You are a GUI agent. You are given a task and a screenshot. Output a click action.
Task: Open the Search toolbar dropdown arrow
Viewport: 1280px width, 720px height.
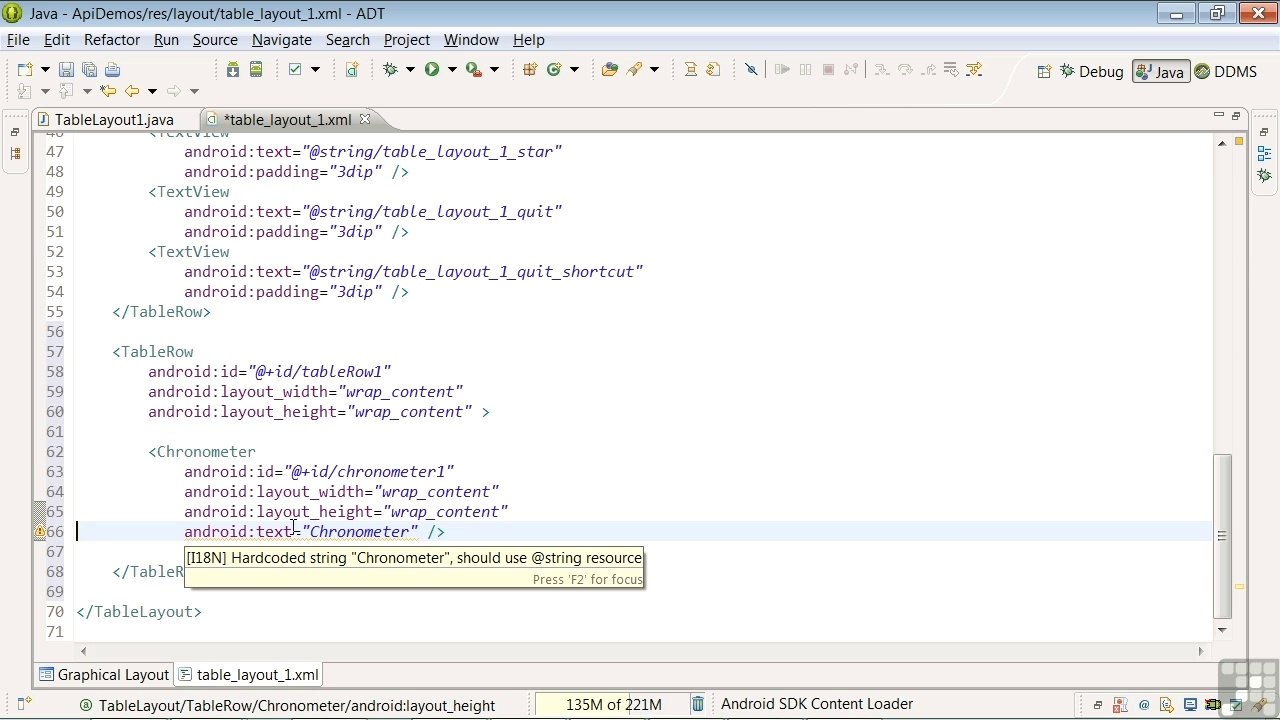point(654,69)
